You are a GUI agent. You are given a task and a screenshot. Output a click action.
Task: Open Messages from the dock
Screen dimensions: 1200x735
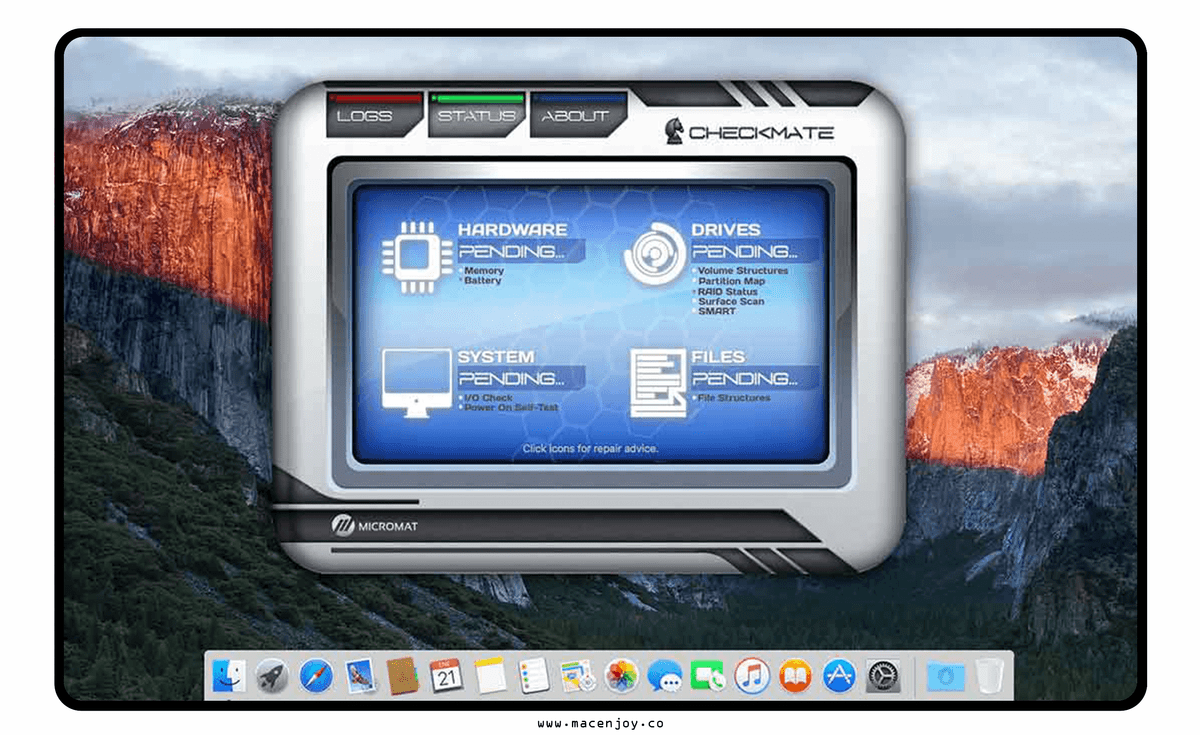[x=665, y=677]
